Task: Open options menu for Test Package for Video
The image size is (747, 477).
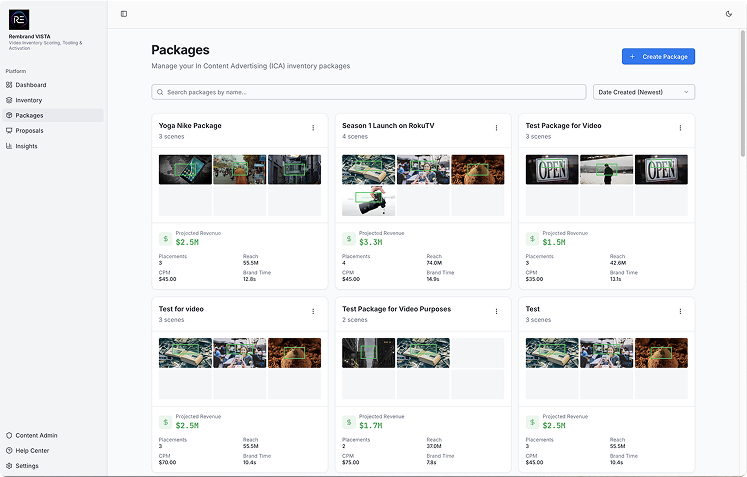Action: click(680, 128)
